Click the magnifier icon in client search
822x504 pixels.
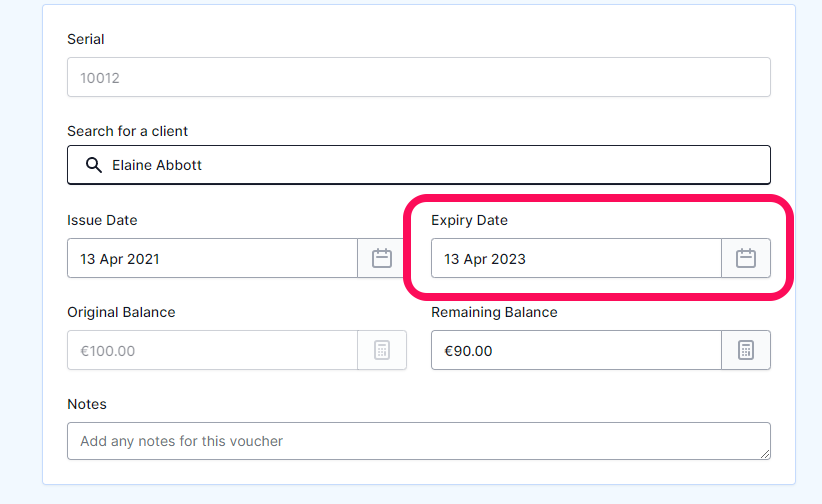tap(94, 165)
